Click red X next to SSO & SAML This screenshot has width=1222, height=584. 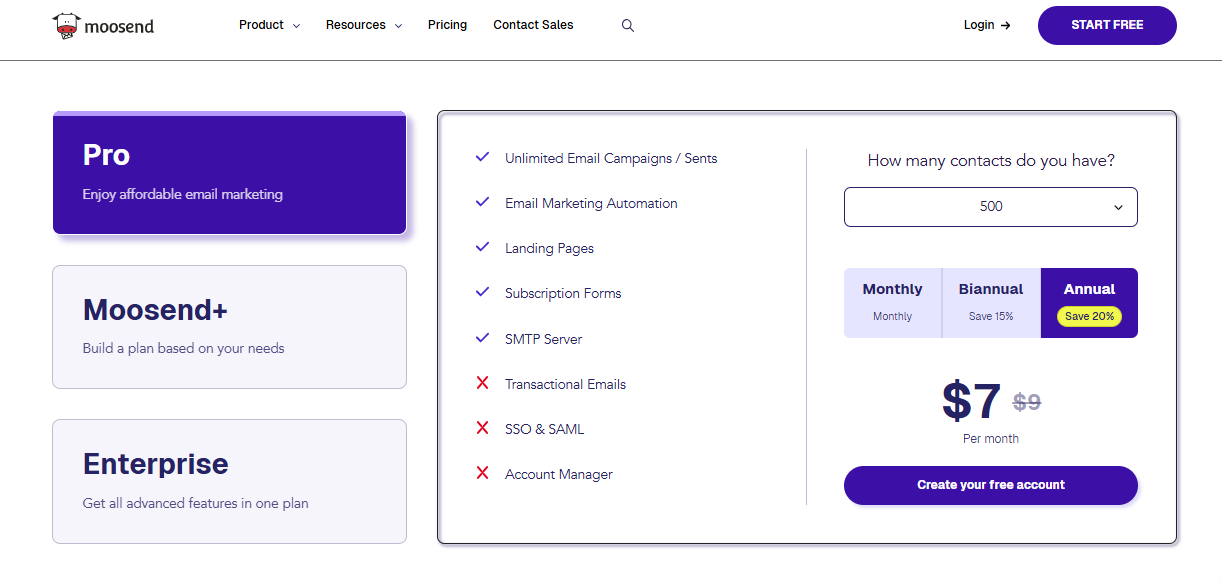point(482,428)
